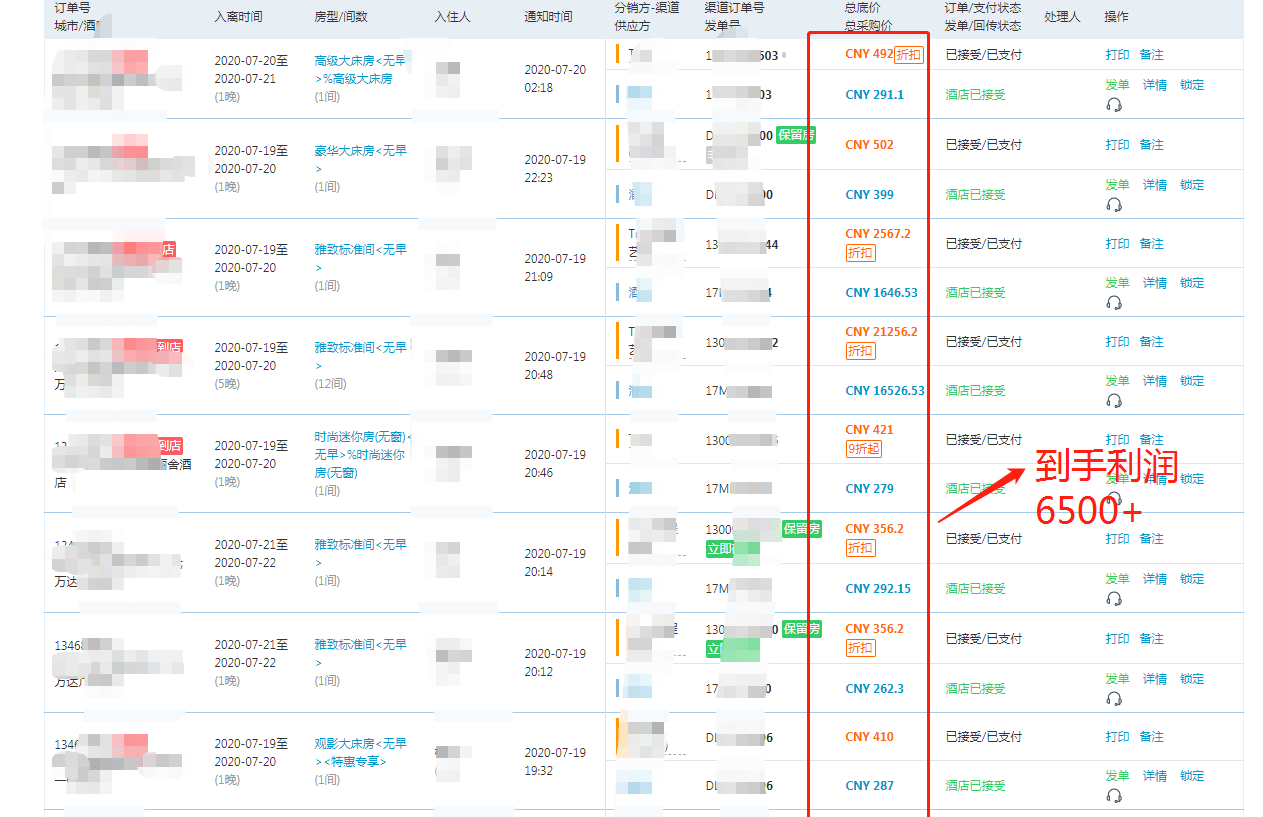This screenshot has height=817, width=1263.
Task: Add a 备注 on the top order row
Action: [x=1152, y=54]
